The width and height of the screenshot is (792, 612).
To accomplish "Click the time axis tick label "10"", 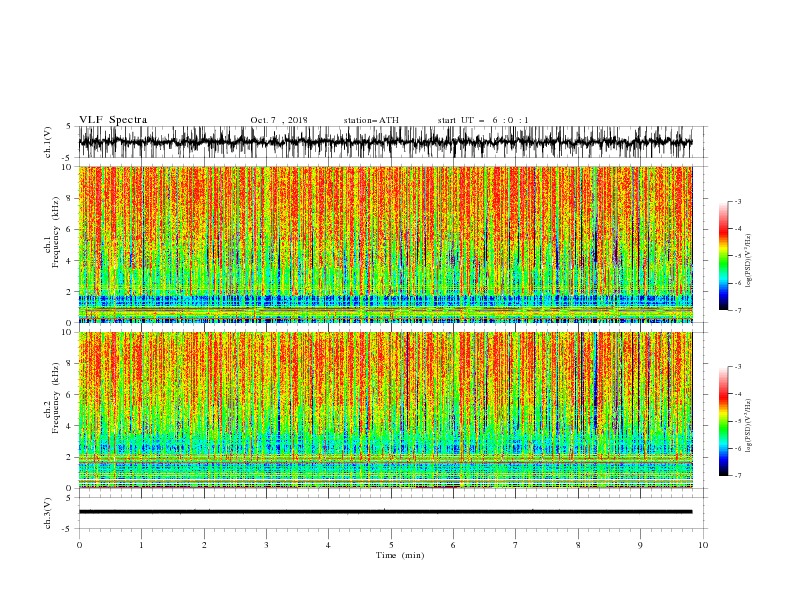I will pos(703,545).
